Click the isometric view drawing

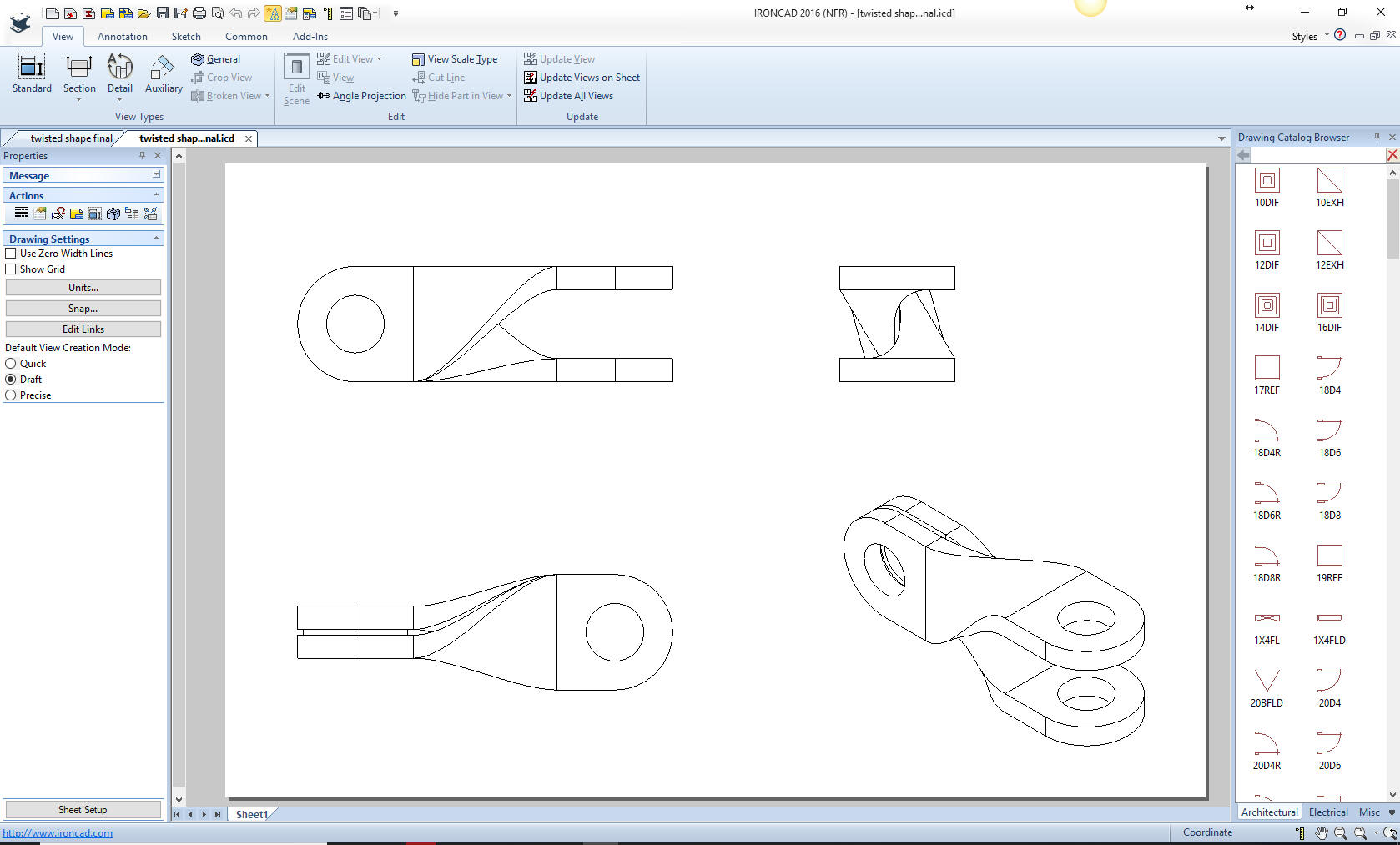click(994, 620)
